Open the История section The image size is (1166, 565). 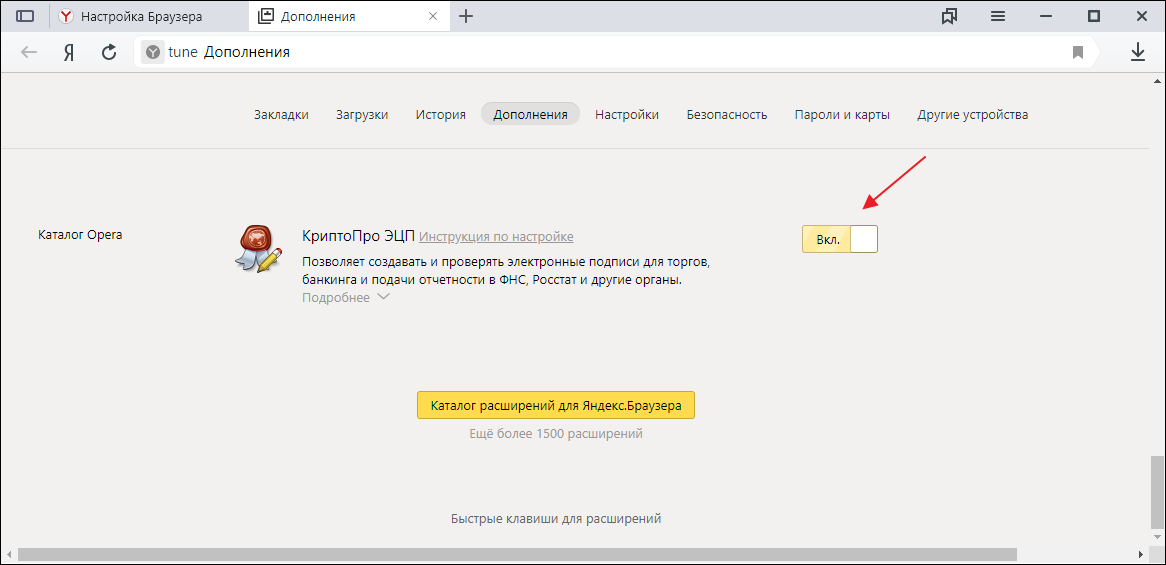[x=441, y=114]
